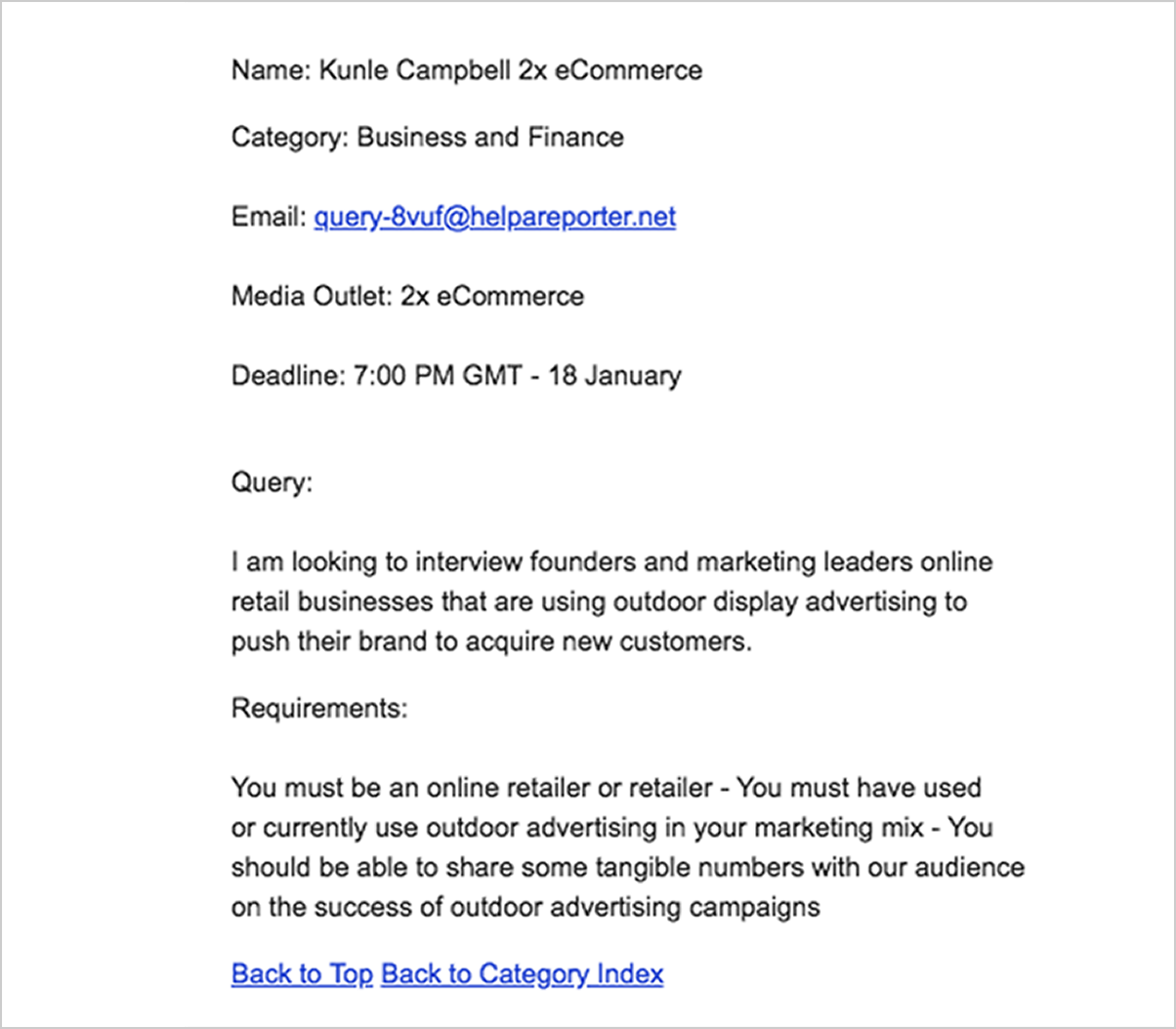Open the query-8vuf@helpareporter.net email link

click(494, 217)
